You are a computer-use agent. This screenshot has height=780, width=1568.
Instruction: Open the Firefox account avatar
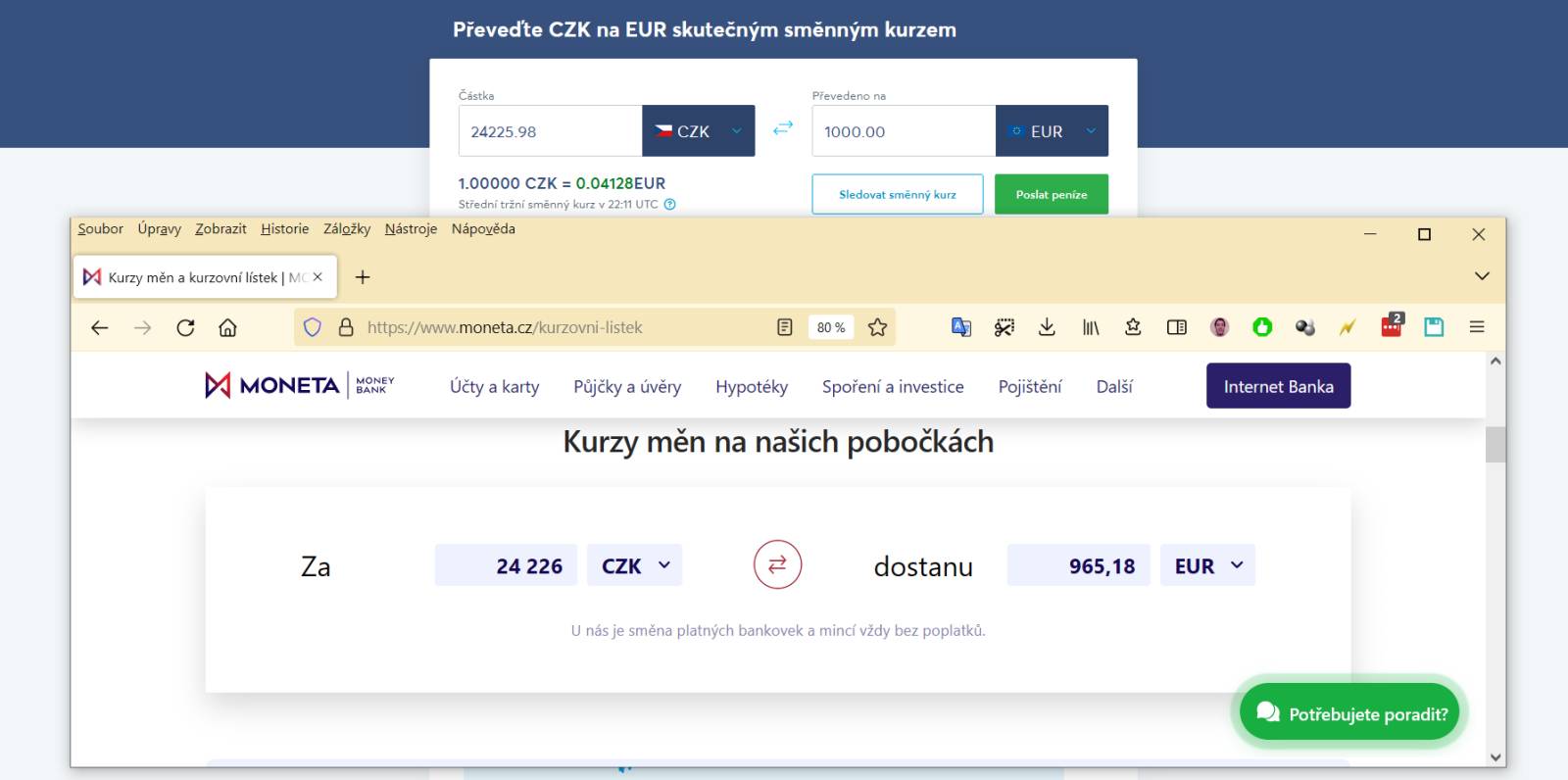coord(1219,327)
